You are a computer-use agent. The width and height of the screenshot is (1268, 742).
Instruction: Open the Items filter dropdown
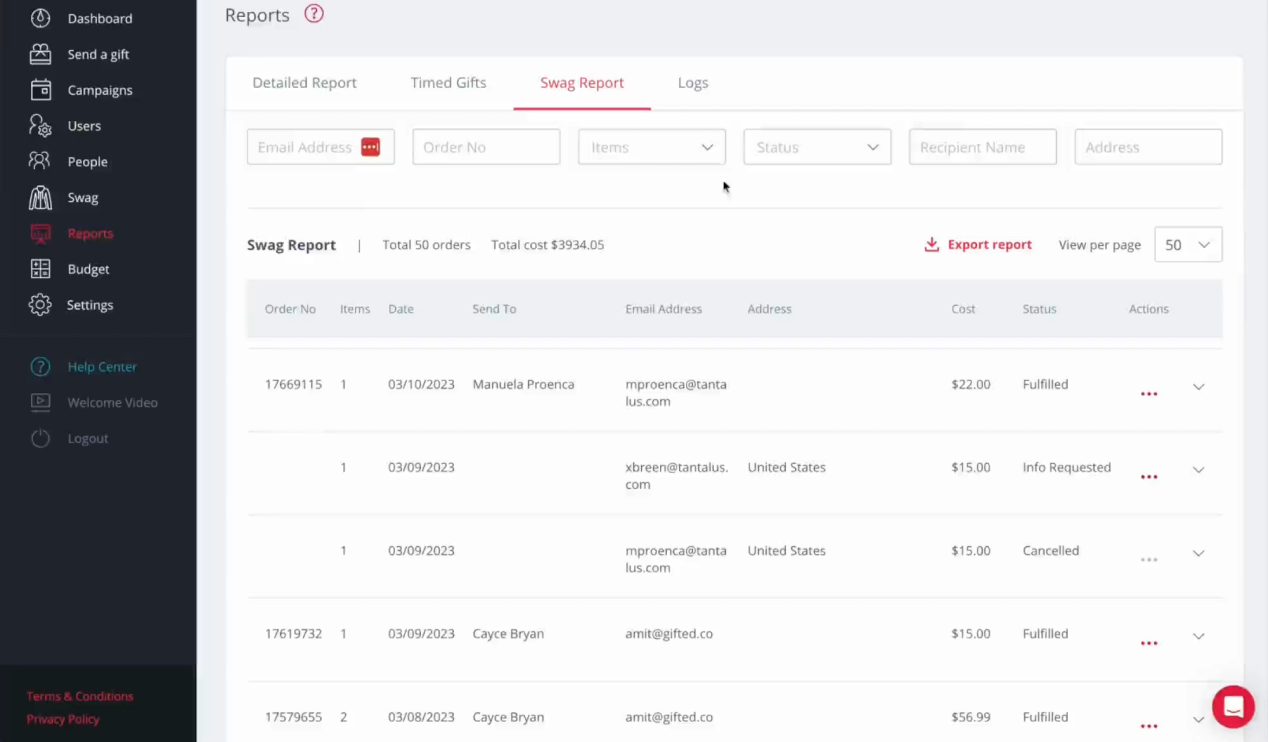point(652,147)
